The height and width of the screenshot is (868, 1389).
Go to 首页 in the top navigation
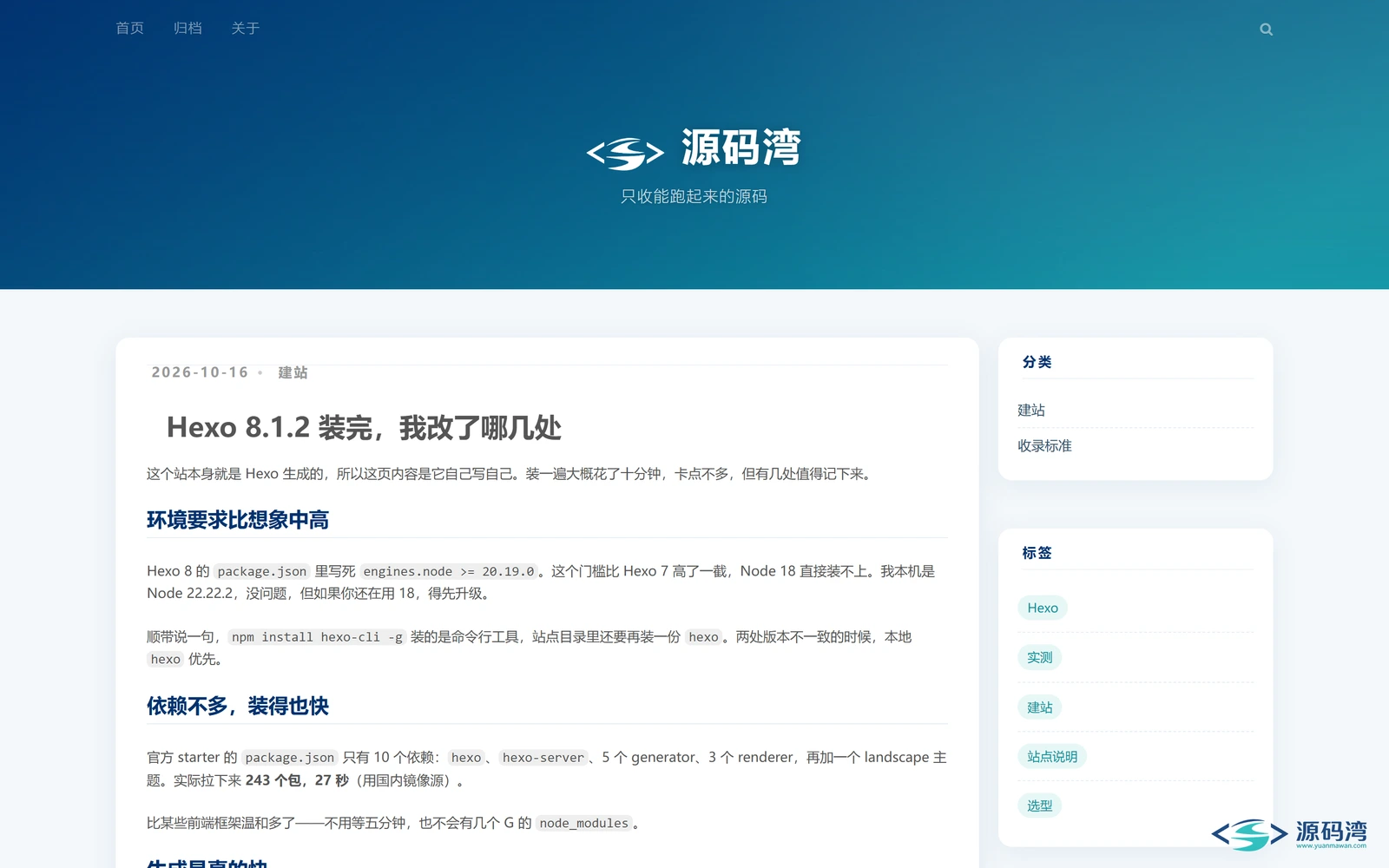coord(129,29)
